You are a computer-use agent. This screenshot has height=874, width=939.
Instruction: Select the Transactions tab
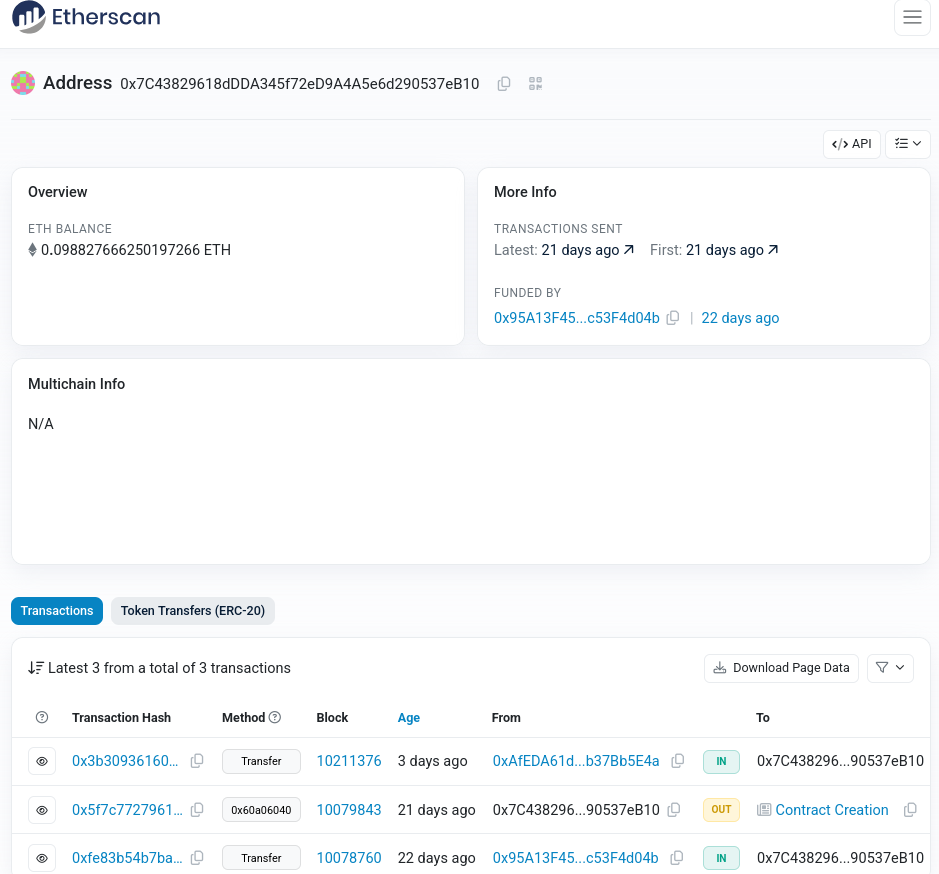(x=57, y=611)
